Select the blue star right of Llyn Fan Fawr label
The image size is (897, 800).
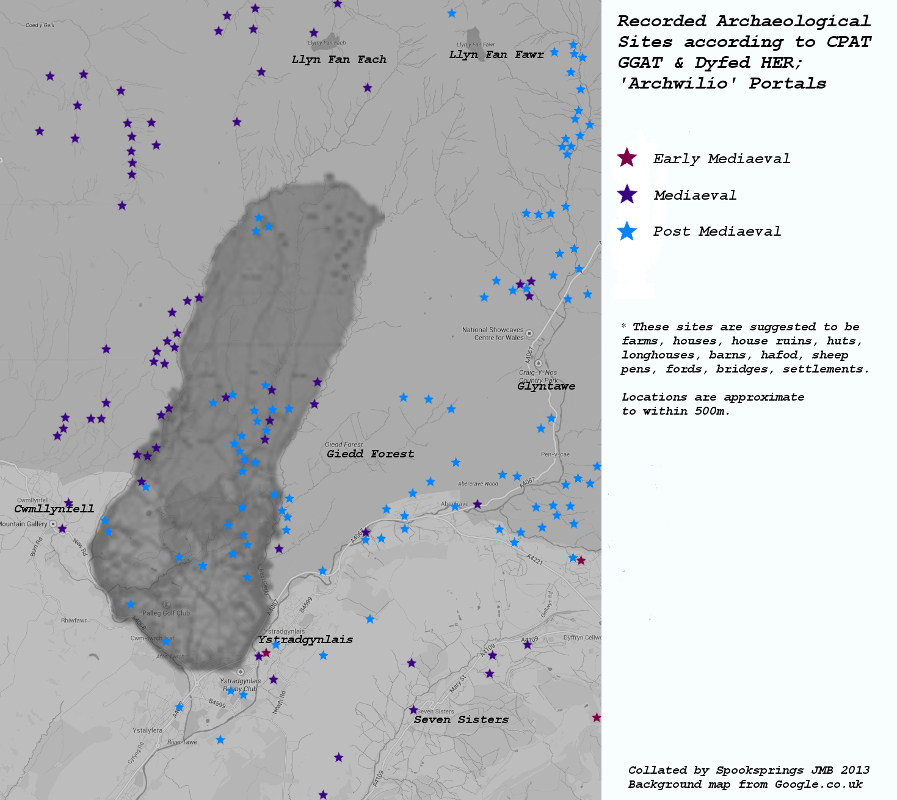[554, 52]
